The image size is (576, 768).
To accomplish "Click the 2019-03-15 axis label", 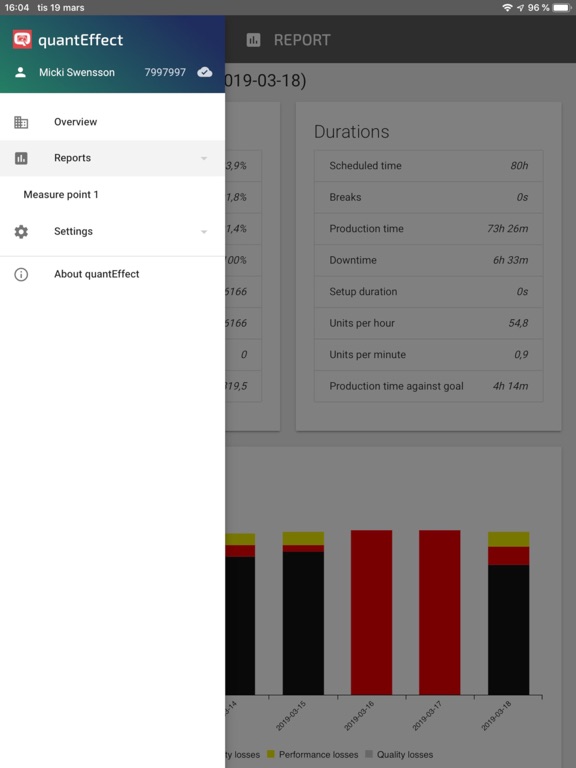I will coord(291,716).
